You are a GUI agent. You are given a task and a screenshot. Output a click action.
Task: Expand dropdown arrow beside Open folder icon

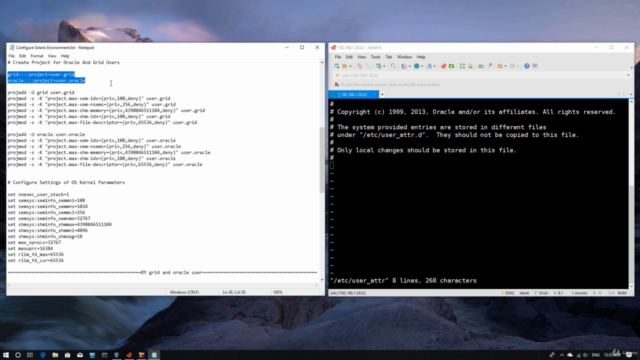coord(350,66)
